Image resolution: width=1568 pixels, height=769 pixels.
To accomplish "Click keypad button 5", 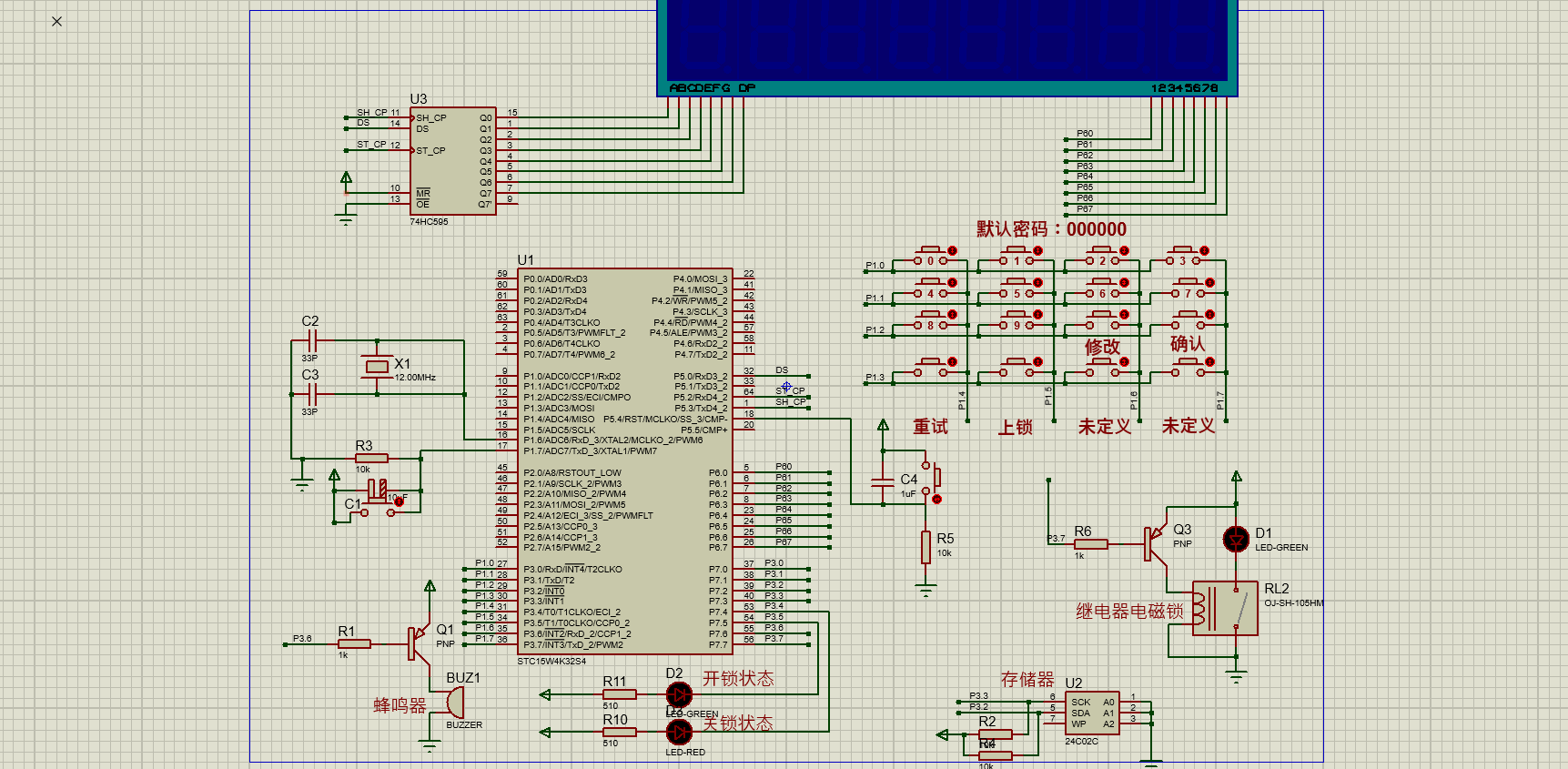I will click(1017, 288).
